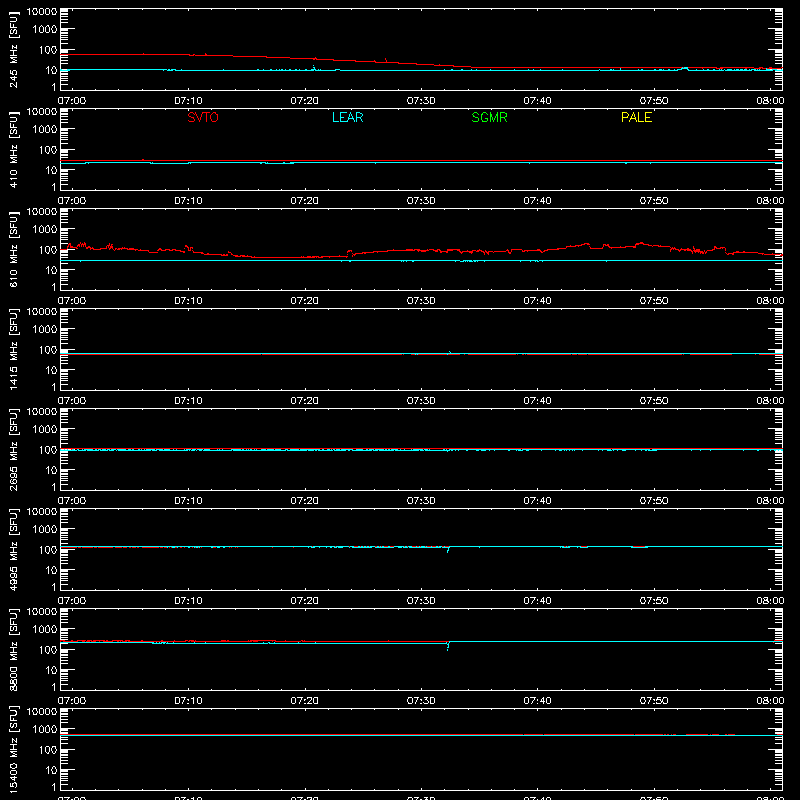Click the 07:00 tick under the 1415 MHz panel

[x=72, y=401]
